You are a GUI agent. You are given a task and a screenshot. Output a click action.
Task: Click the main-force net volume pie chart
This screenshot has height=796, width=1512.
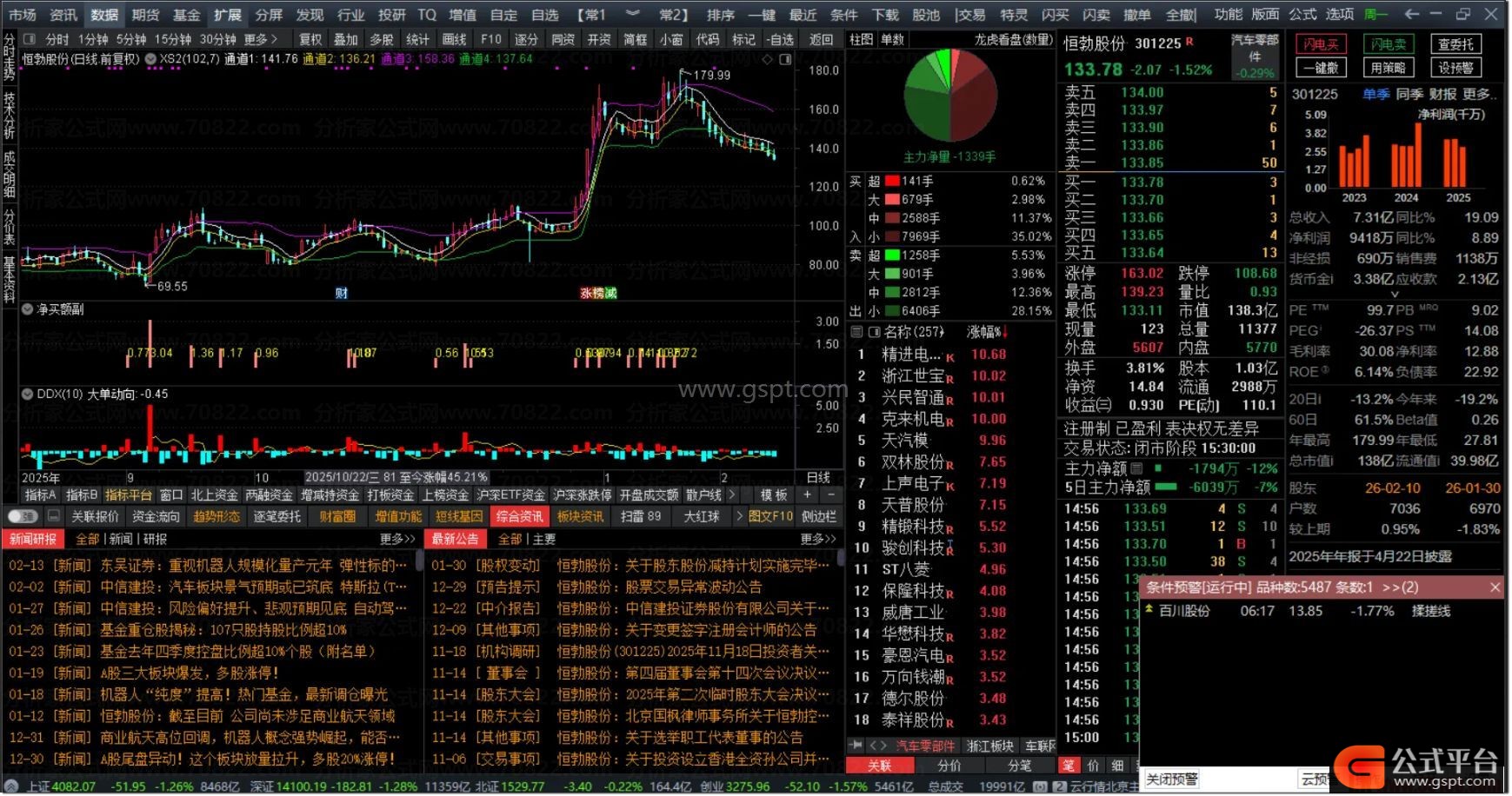[949, 95]
